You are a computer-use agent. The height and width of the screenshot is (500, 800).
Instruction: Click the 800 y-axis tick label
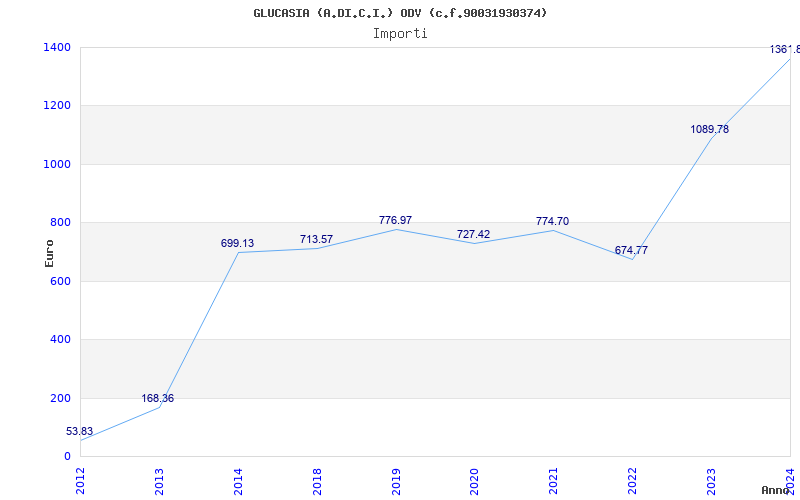pyautogui.click(x=61, y=222)
